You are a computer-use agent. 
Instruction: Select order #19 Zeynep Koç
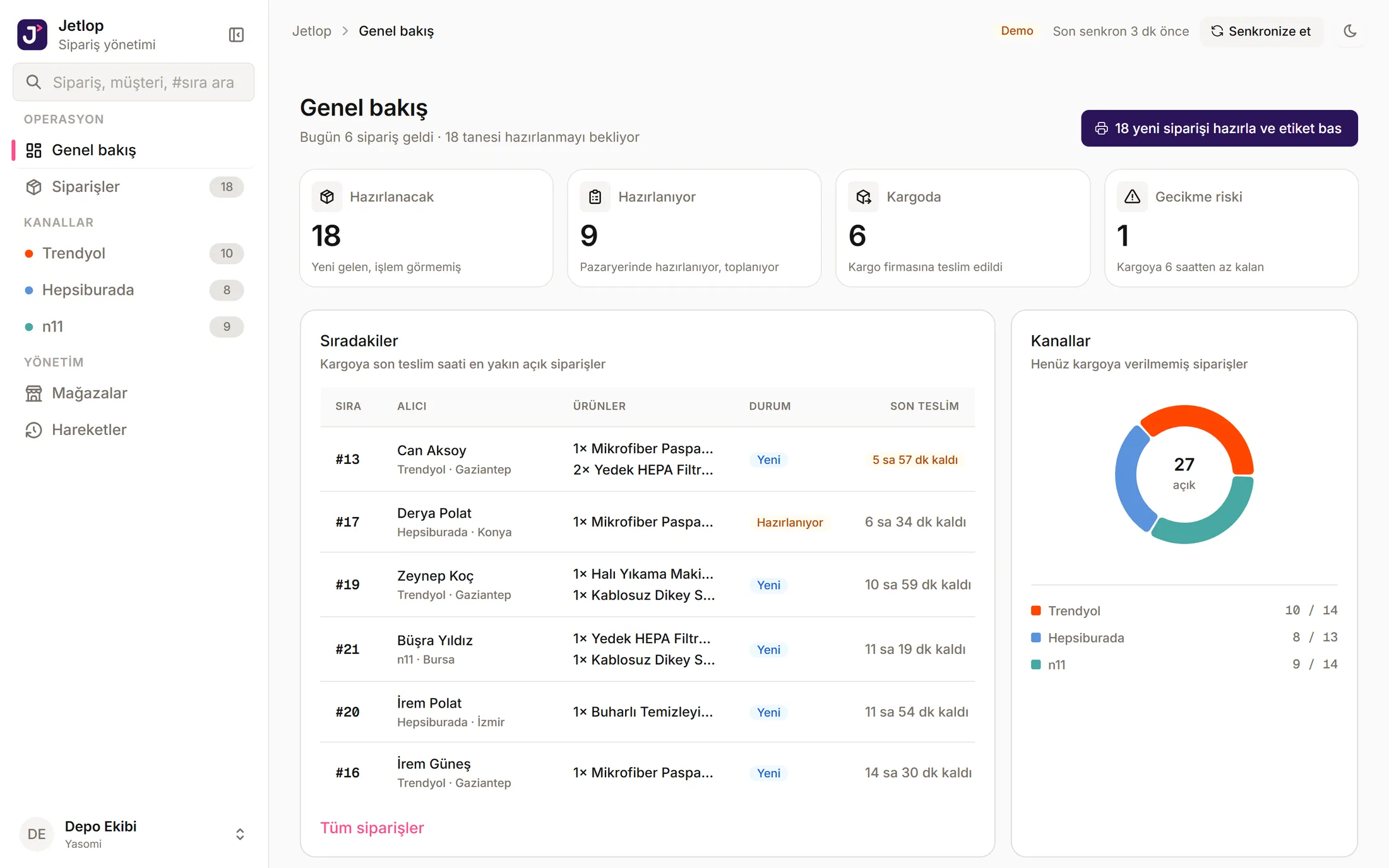(647, 585)
